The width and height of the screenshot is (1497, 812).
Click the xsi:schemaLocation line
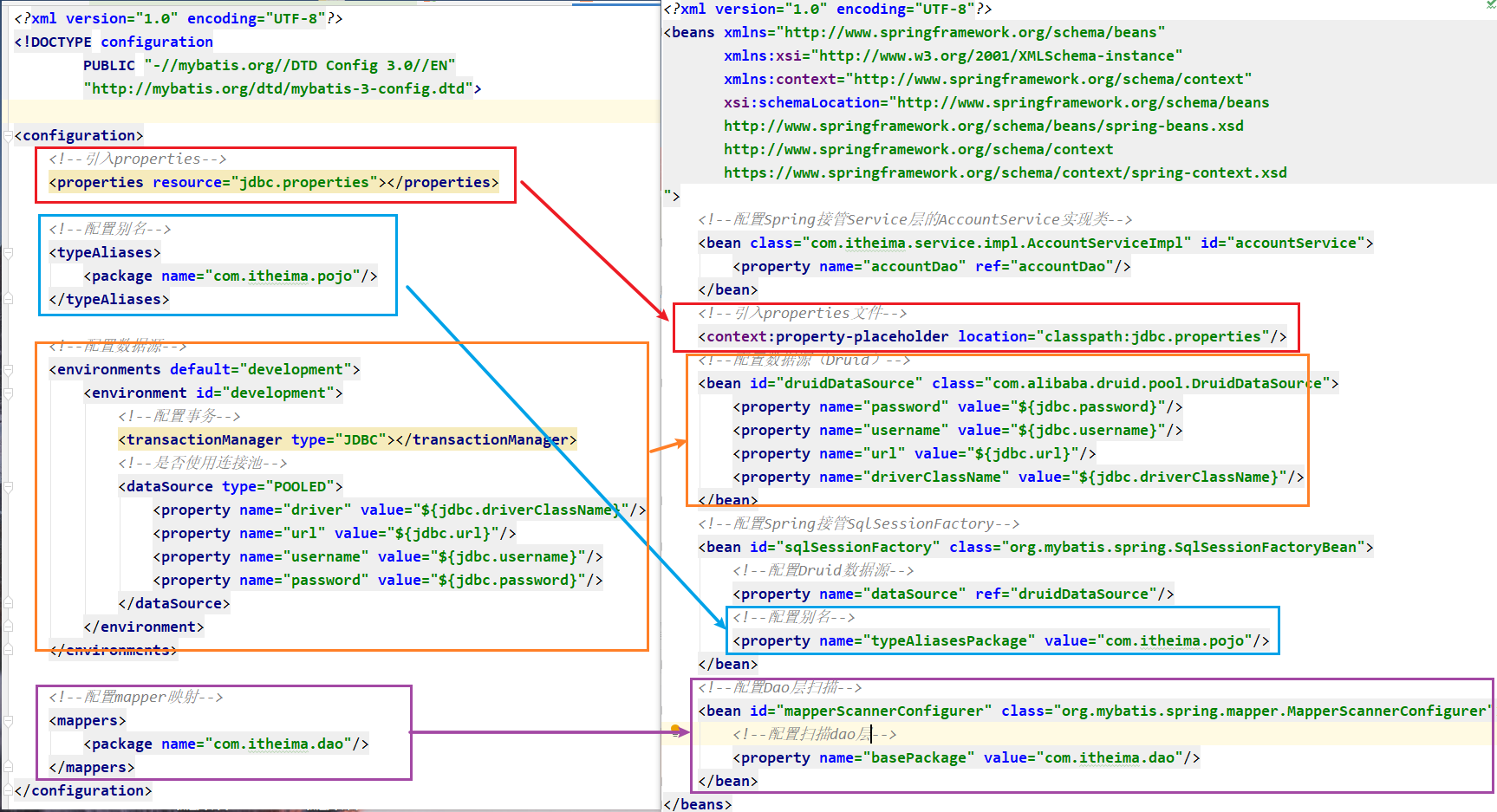(x=997, y=102)
